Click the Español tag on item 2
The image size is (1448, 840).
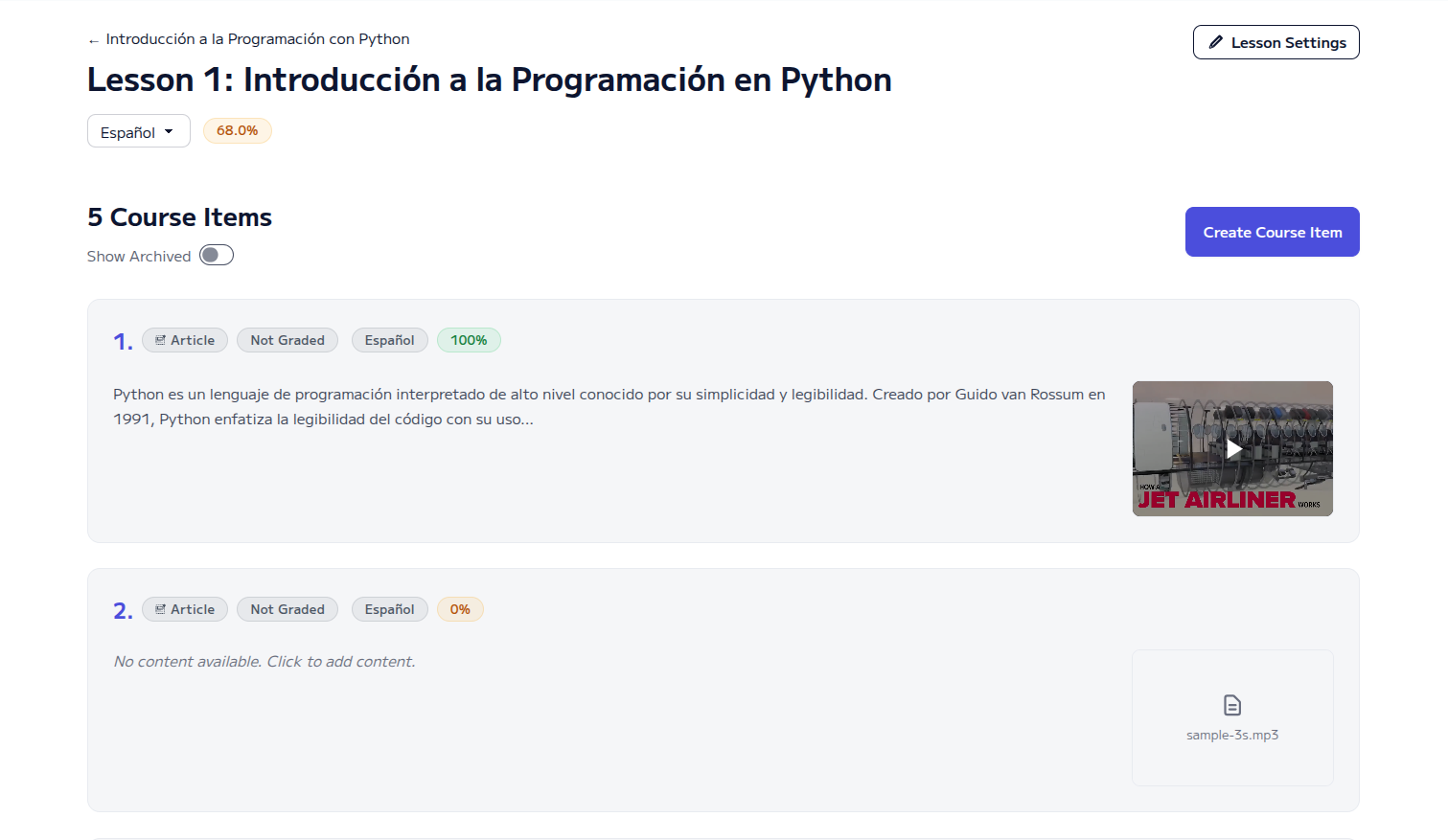(389, 609)
